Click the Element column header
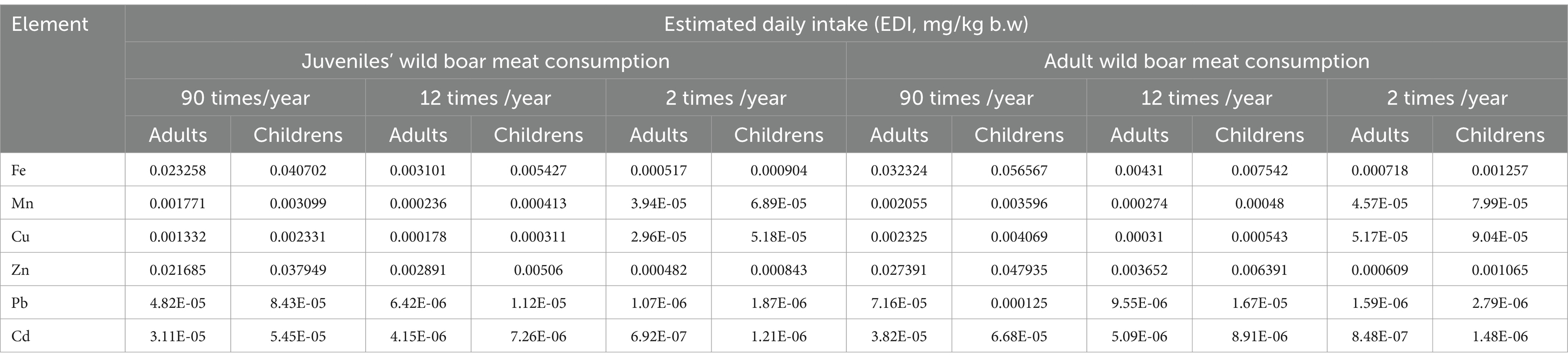Screen dimensions: 1568x362 click(x=62, y=78)
